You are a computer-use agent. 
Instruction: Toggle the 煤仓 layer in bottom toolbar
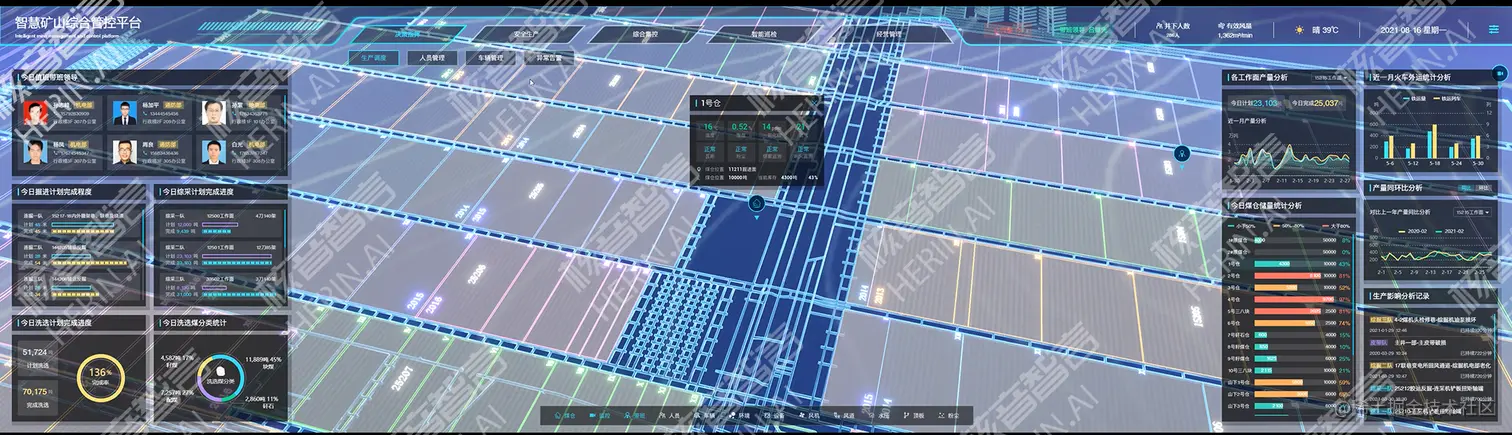564,415
